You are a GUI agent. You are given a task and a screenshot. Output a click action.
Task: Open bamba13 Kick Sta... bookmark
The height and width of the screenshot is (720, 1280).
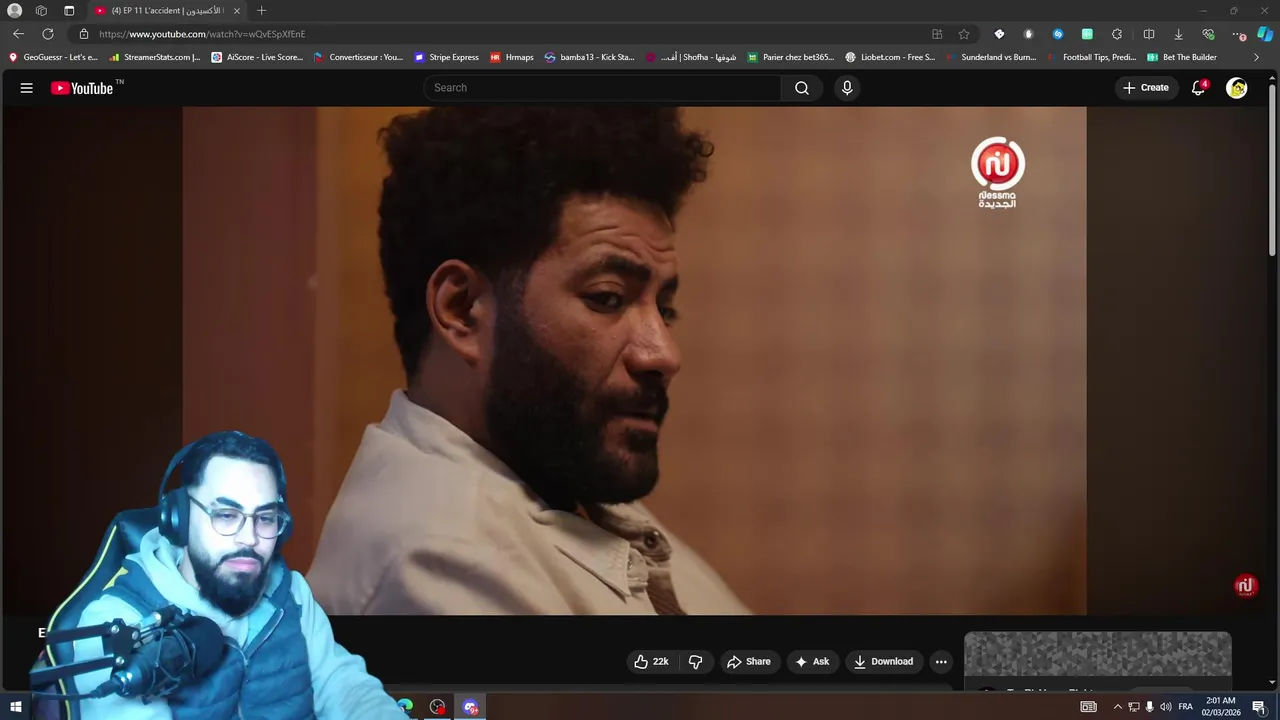[590, 57]
